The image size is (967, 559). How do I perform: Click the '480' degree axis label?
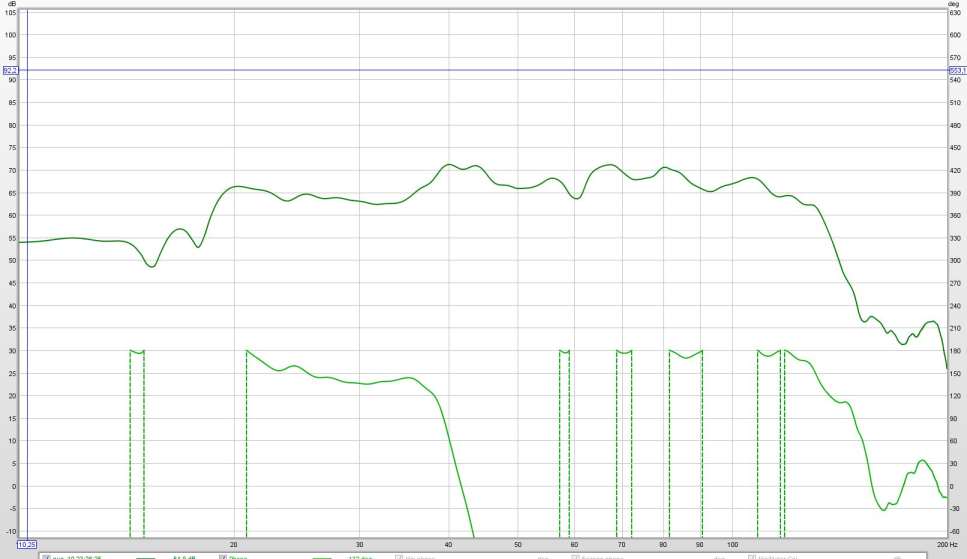point(955,125)
